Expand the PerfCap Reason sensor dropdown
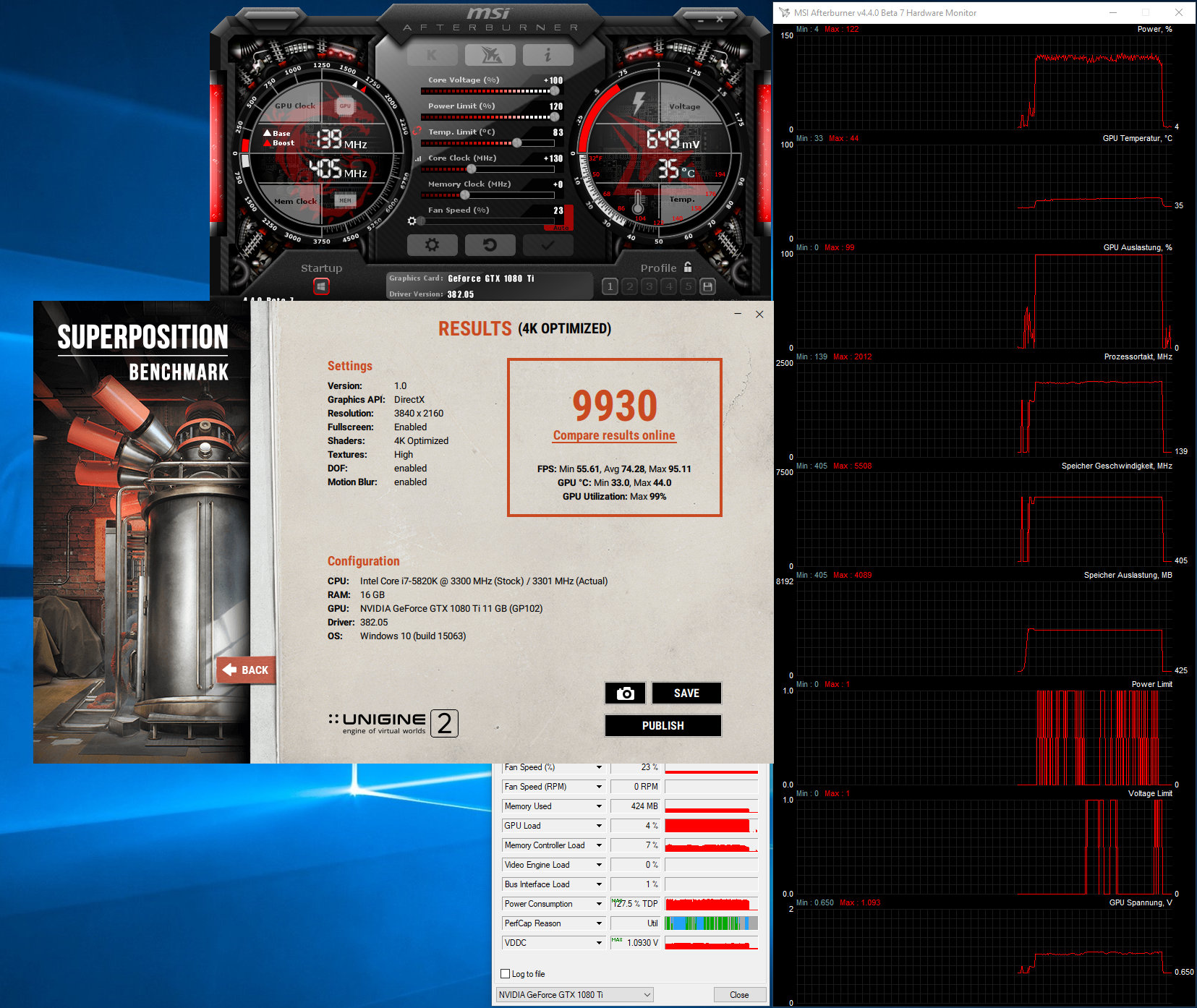This screenshot has height=1008, width=1197. tap(599, 923)
